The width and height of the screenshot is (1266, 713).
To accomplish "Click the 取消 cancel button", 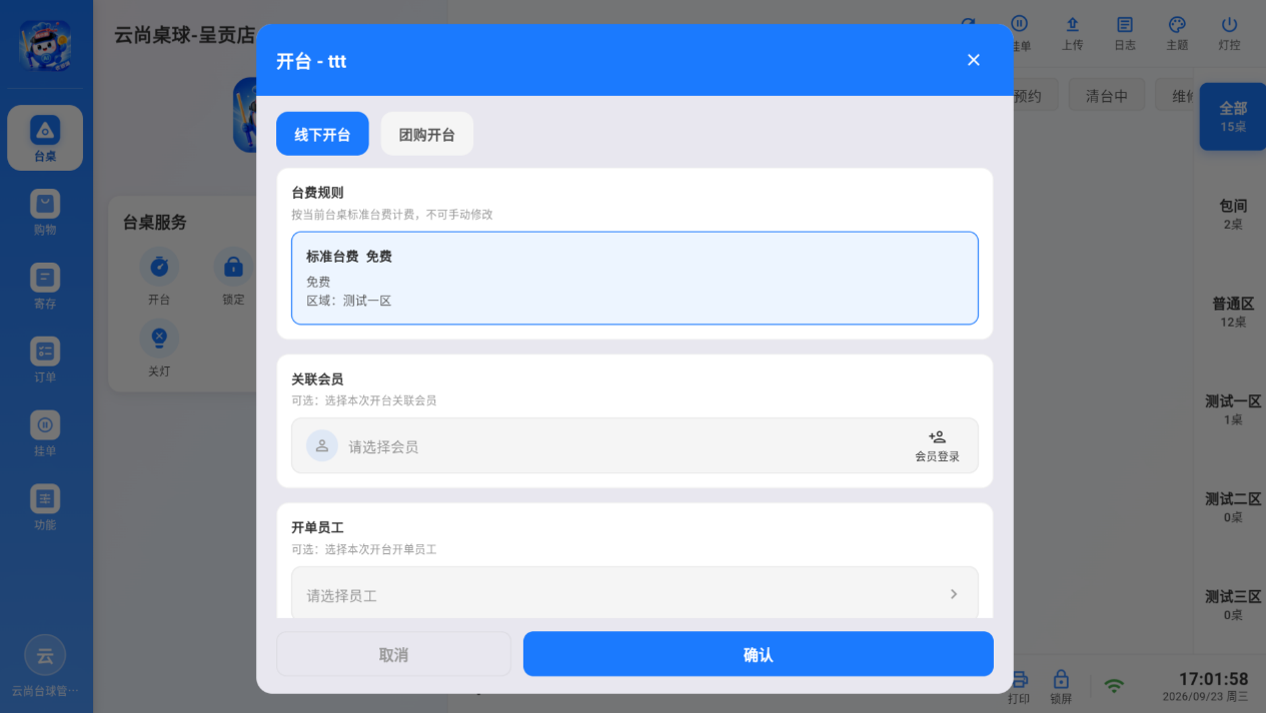I will [x=394, y=654].
